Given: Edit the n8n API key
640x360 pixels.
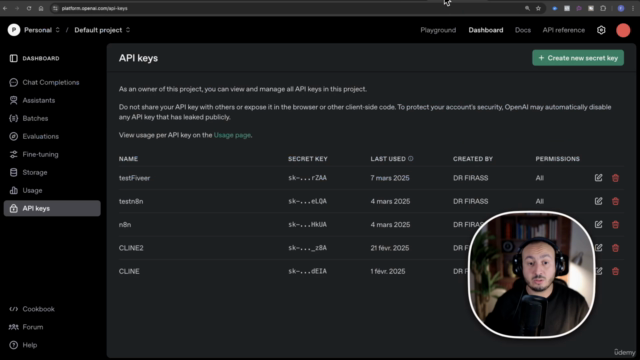Looking at the screenshot, I should 598,224.
